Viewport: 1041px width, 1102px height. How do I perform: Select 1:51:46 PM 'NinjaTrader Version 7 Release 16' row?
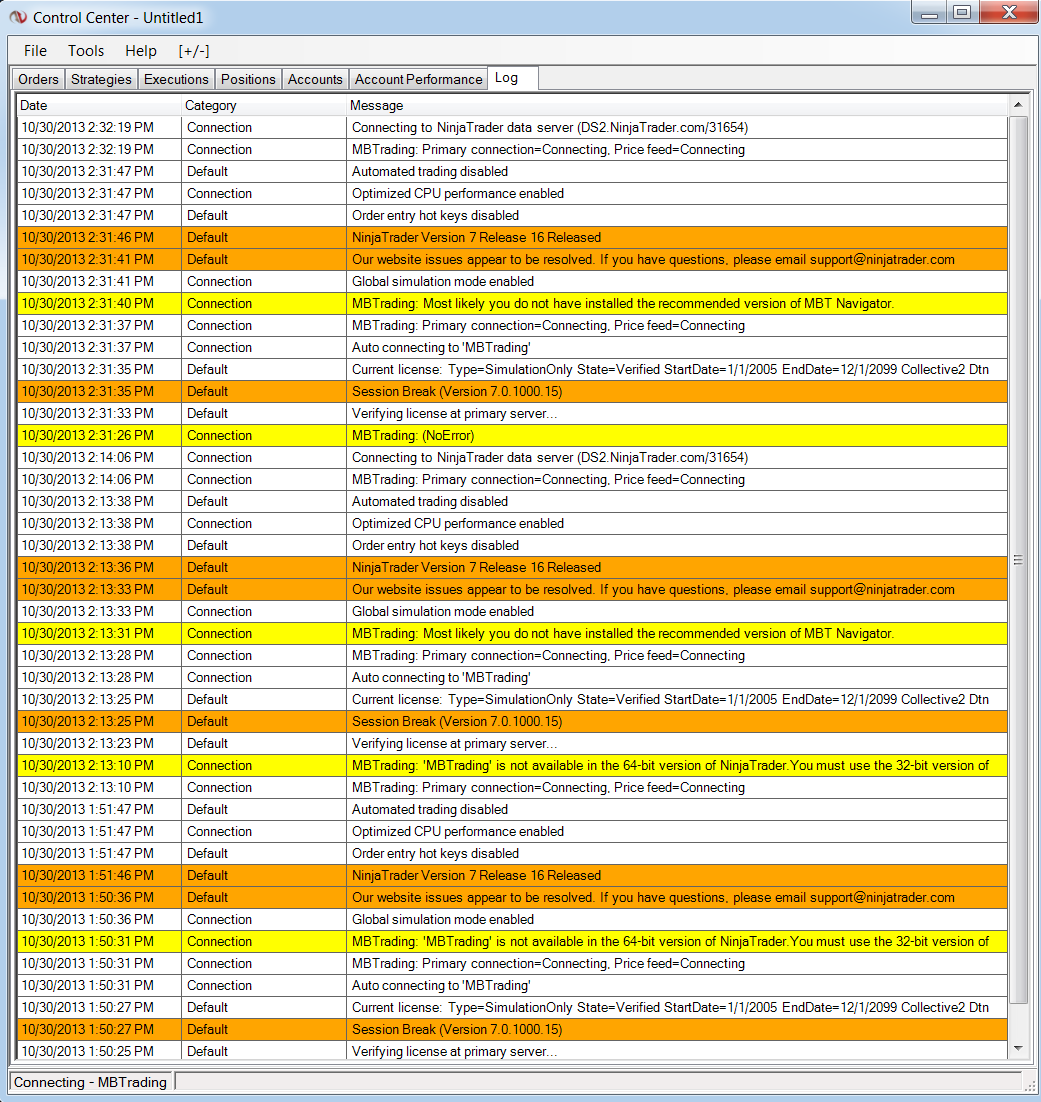pyautogui.click(x=512, y=875)
